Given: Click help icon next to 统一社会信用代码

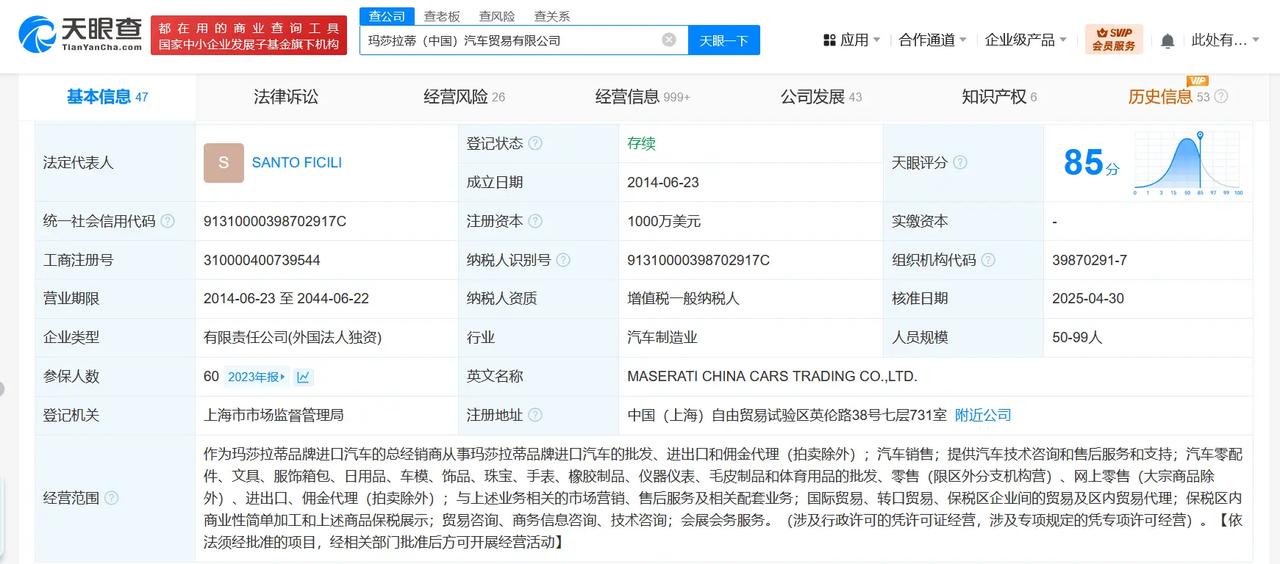Looking at the screenshot, I should point(167,221).
